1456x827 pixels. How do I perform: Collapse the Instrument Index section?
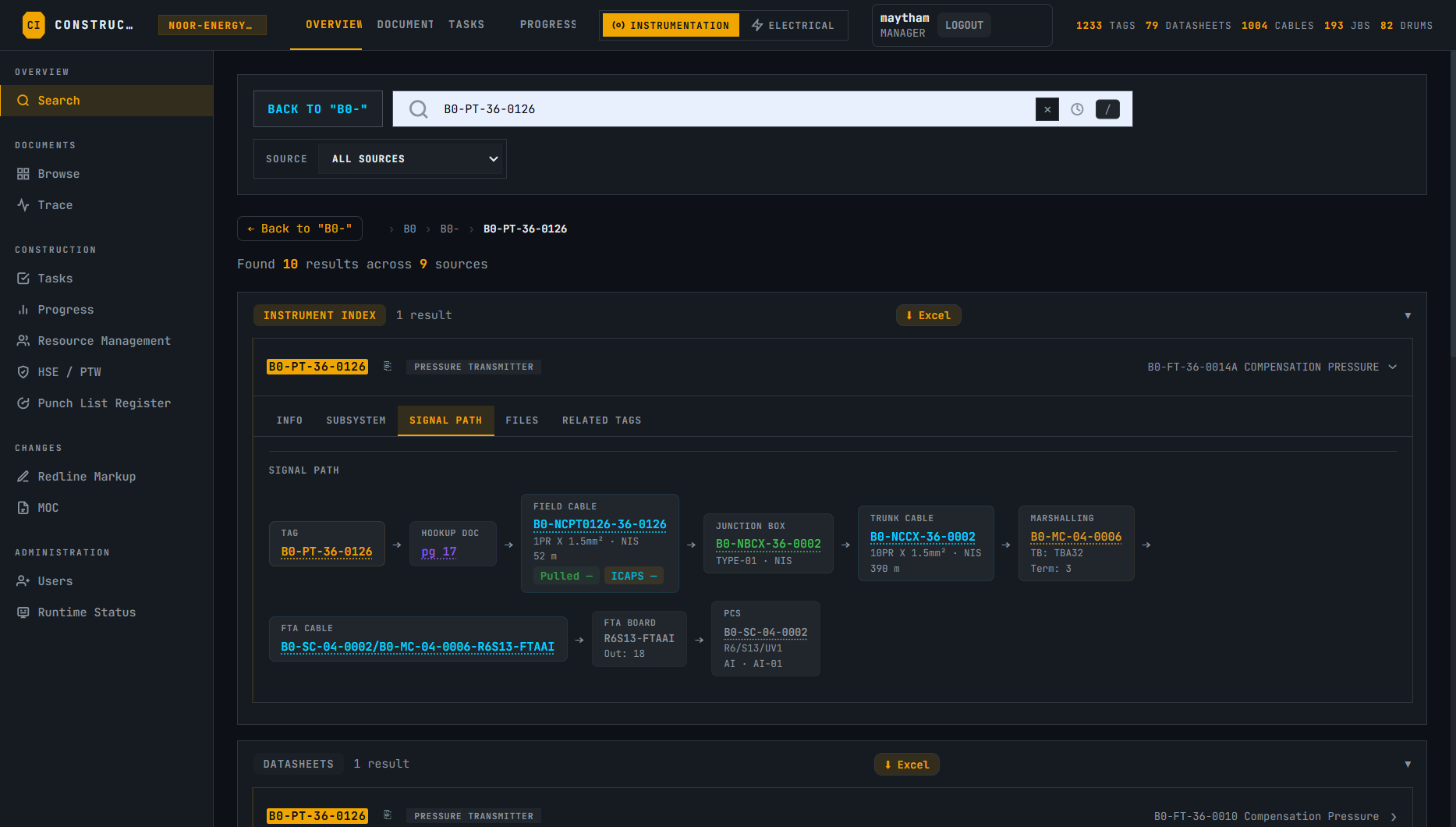pos(1408,315)
